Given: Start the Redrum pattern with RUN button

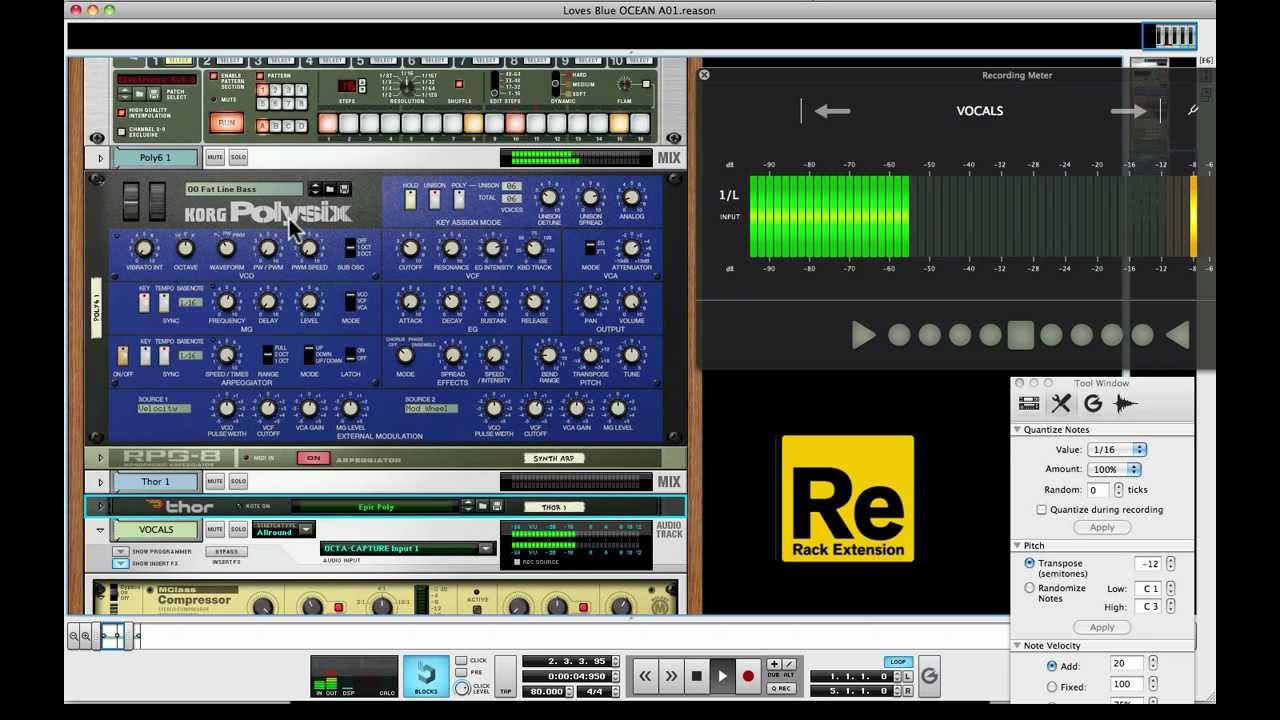Looking at the screenshot, I should pyautogui.click(x=227, y=124).
